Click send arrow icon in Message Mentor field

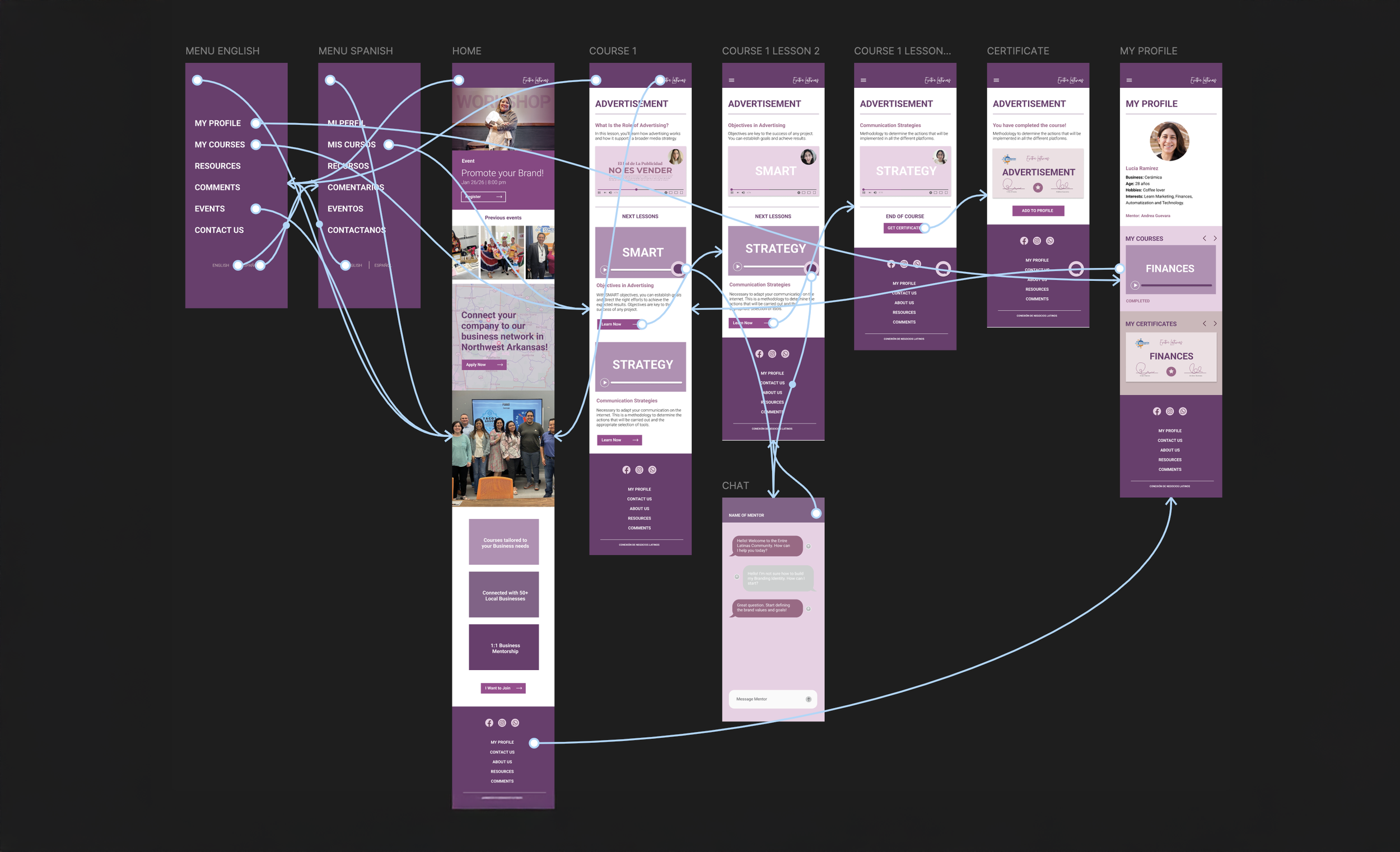click(808, 699)
